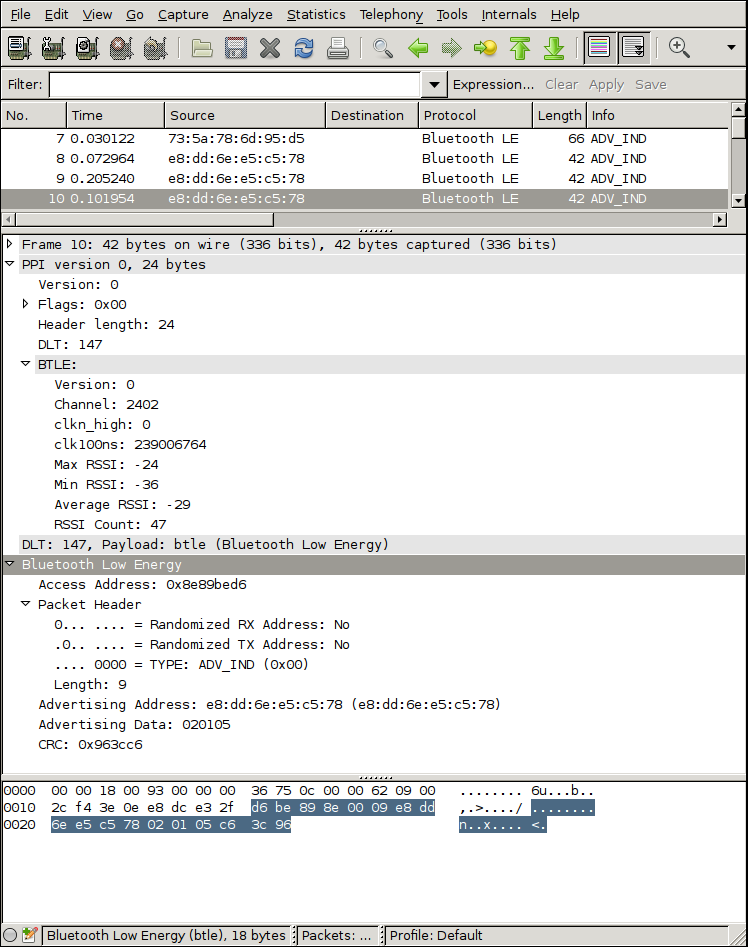Open the Capture menu
The height and width of the screenshot is (947, 748).
(183, 14)
